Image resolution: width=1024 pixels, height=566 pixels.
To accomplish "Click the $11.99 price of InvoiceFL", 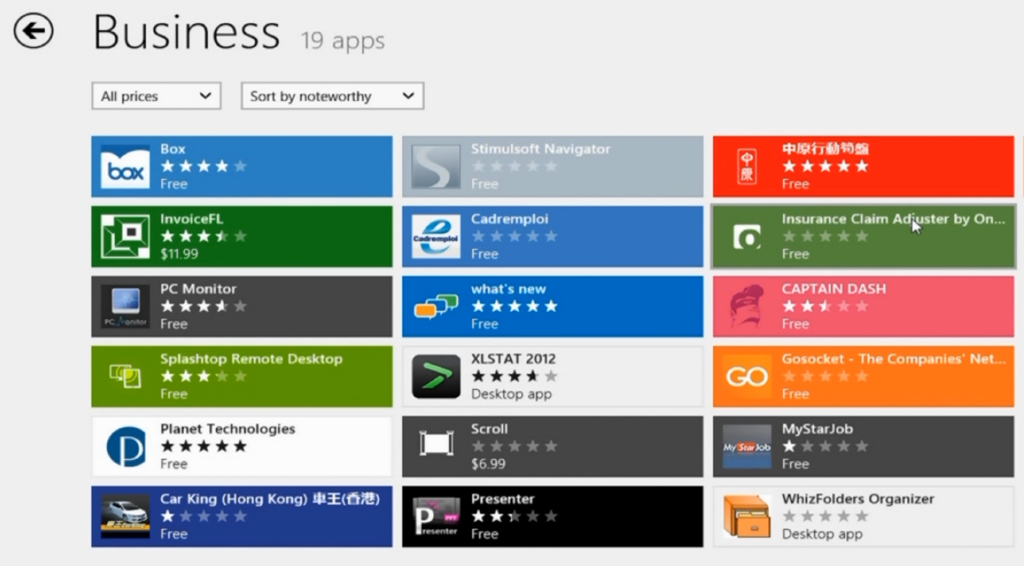I will 179,254.
